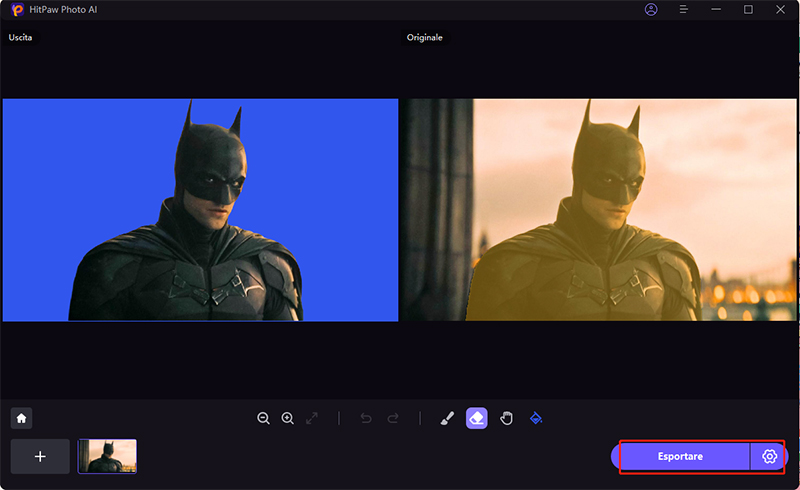
Task: Maximize the HitPaw window
Action: pyautogui.click(x=748, y=10)
